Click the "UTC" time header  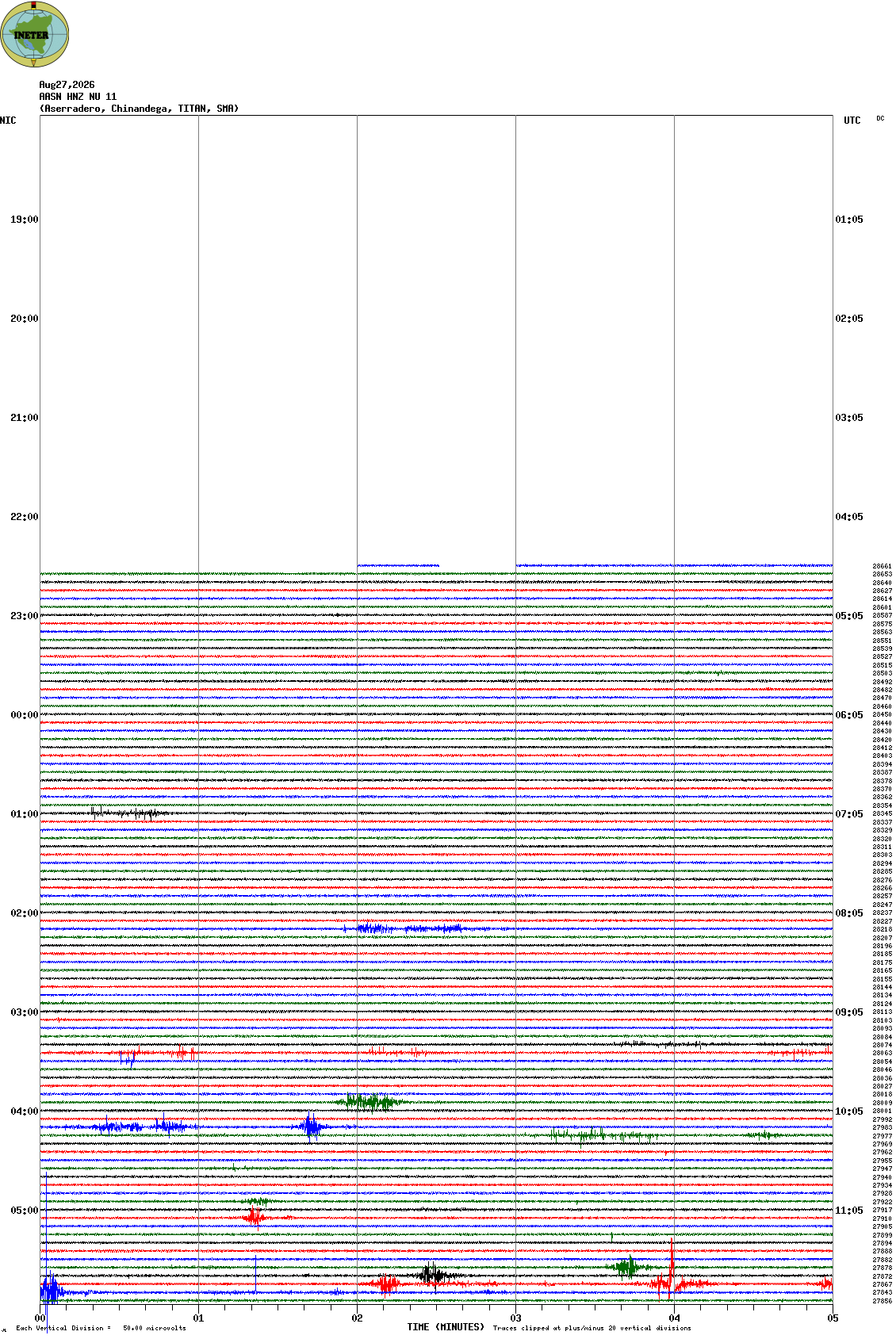coord(852,121)
